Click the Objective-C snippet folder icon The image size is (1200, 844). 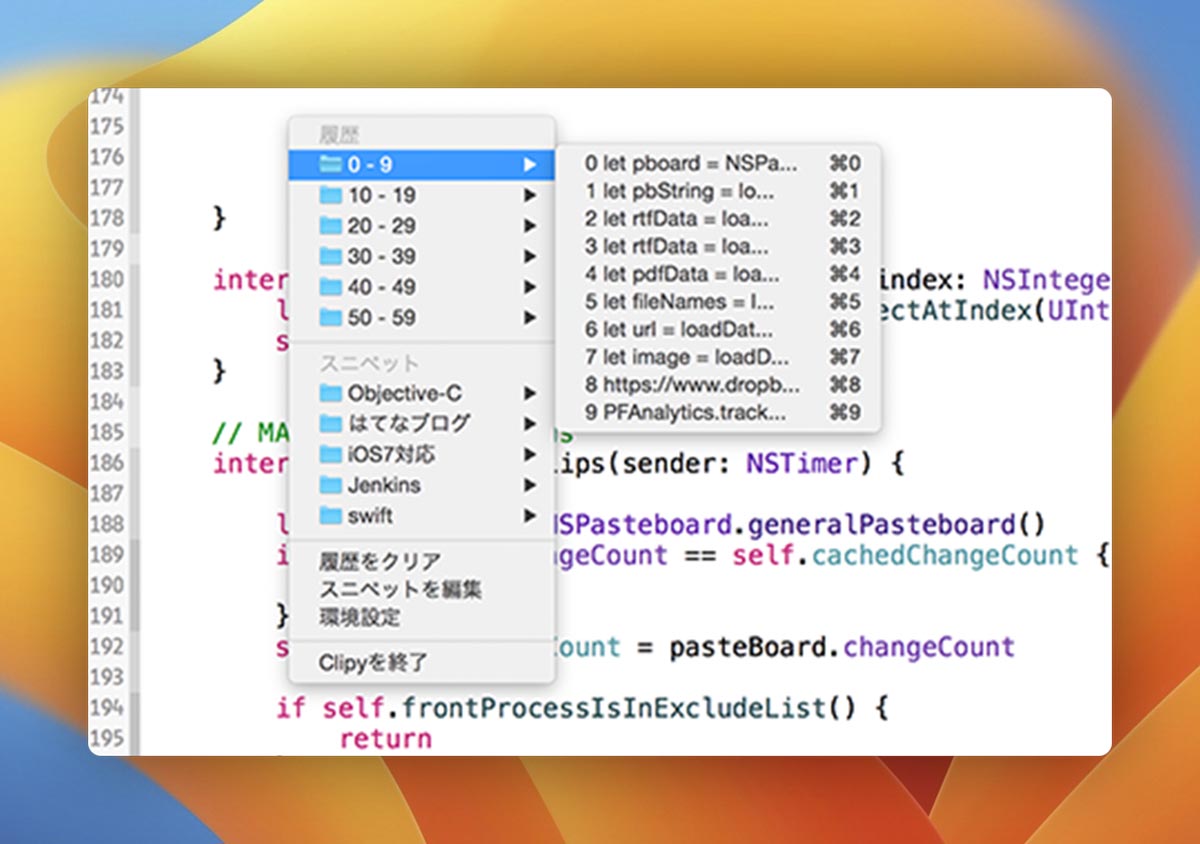(x=331, y=393)
